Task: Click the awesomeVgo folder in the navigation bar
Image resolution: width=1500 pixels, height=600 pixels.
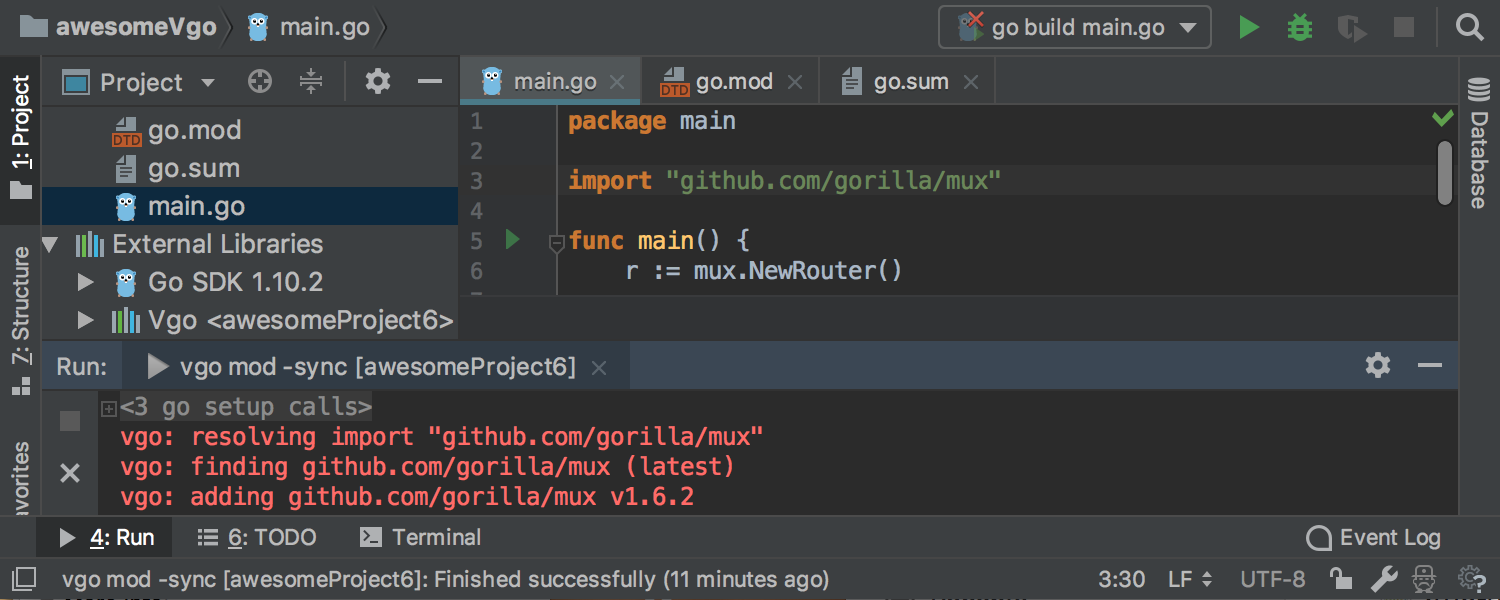Action: pos(118,27)
